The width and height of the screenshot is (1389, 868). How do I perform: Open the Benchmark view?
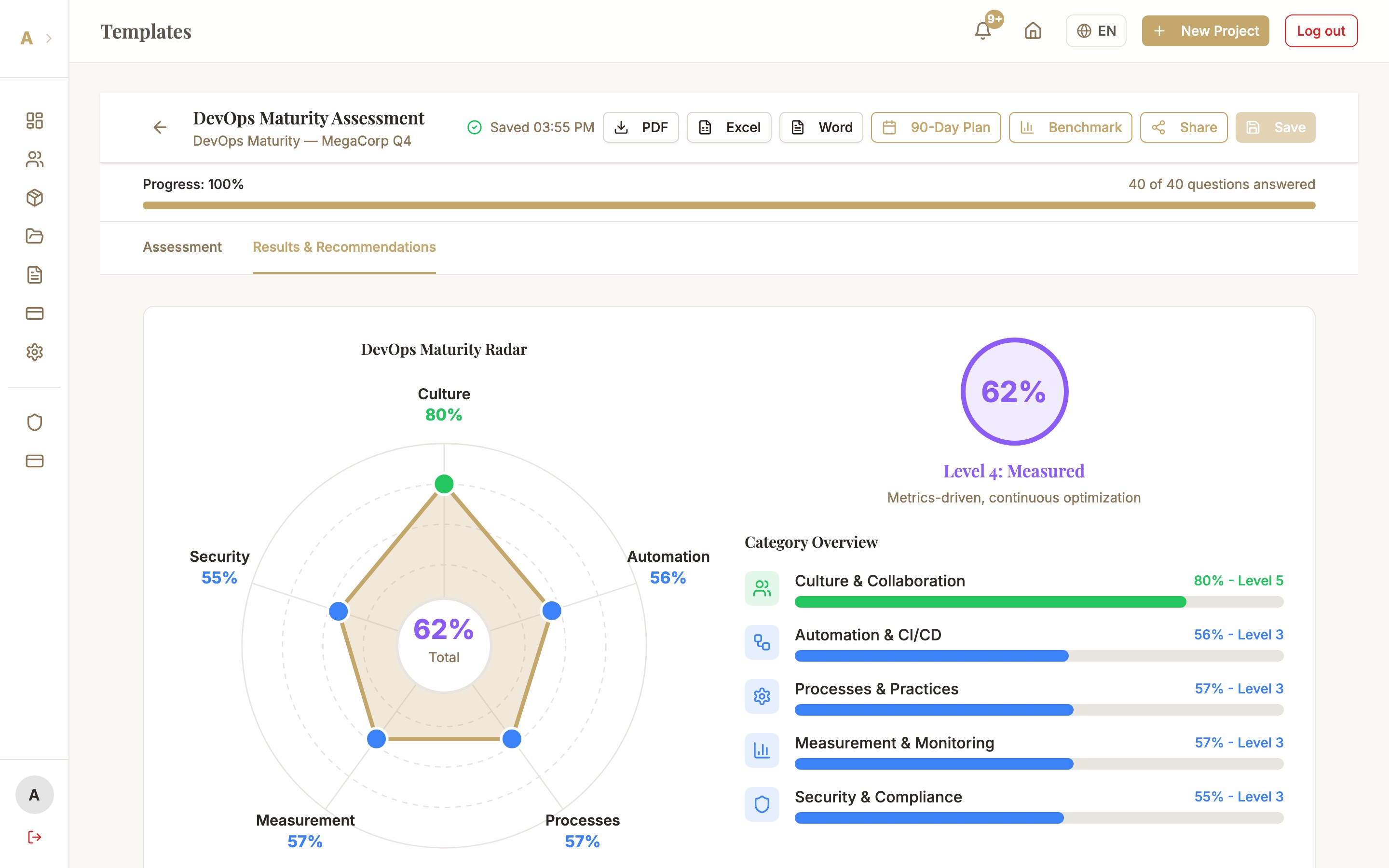tap(1071, 127)
